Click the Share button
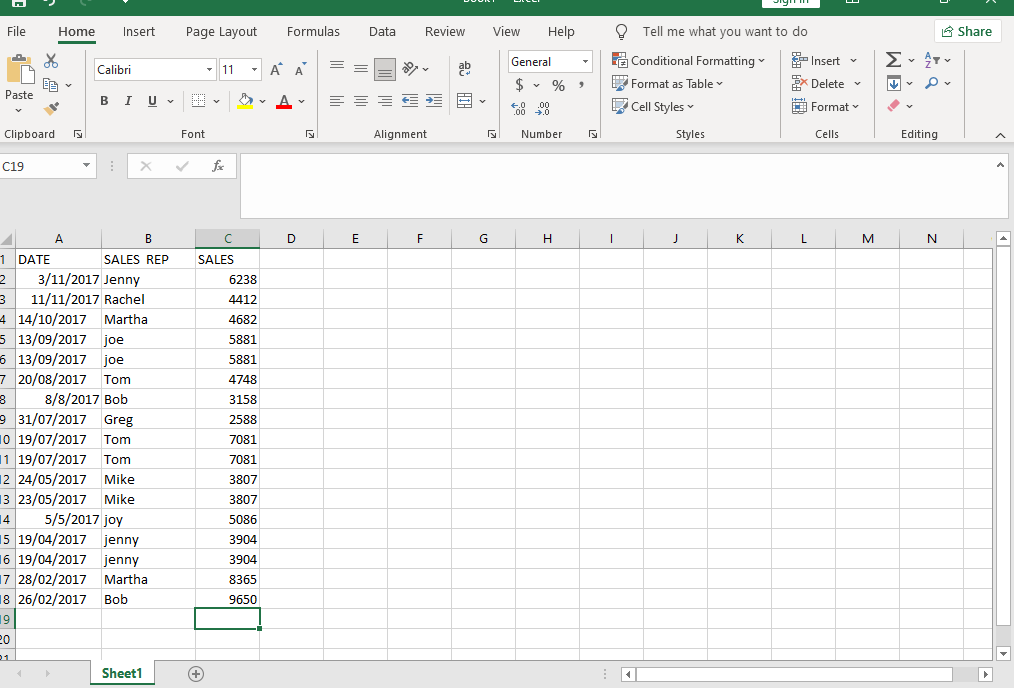This screenshot has width=1014, height=688. [967, 31]
